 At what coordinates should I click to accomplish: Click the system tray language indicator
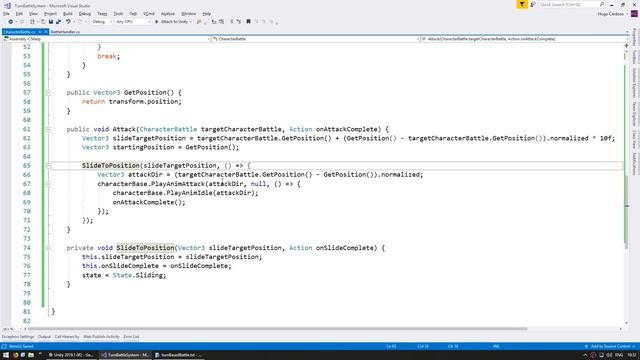click(619, 355)
